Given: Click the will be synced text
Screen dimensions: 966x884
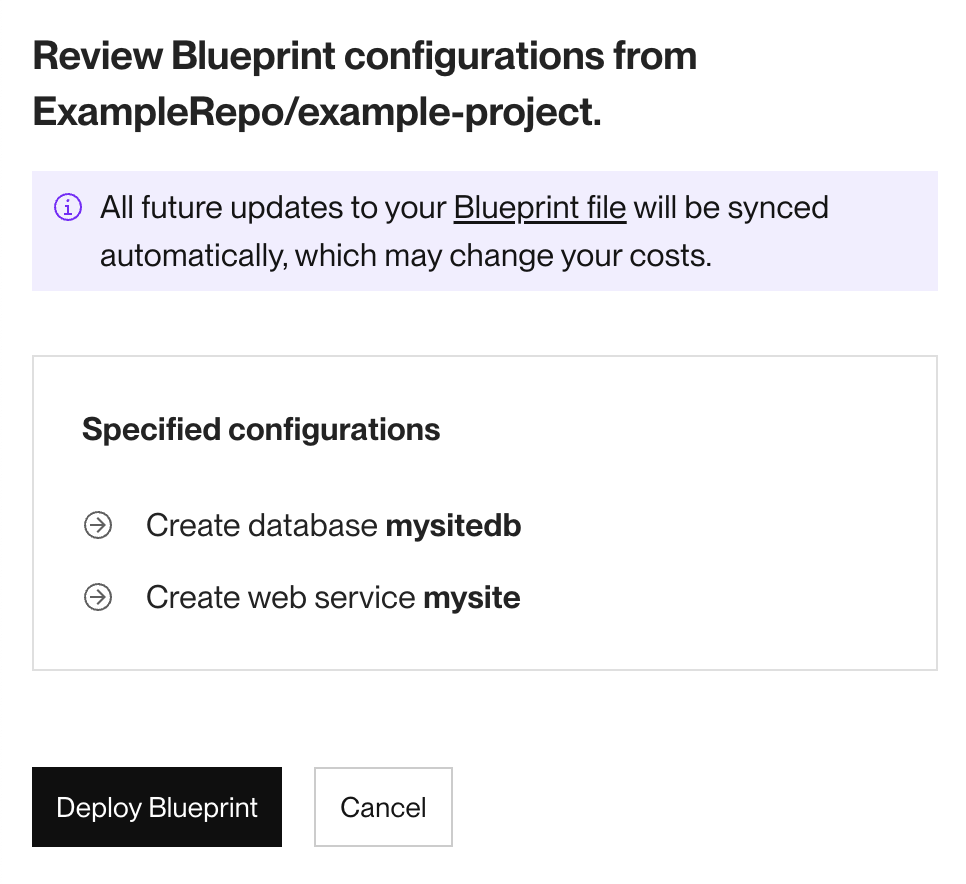Looking at the screenshot, I should (732, 208).
